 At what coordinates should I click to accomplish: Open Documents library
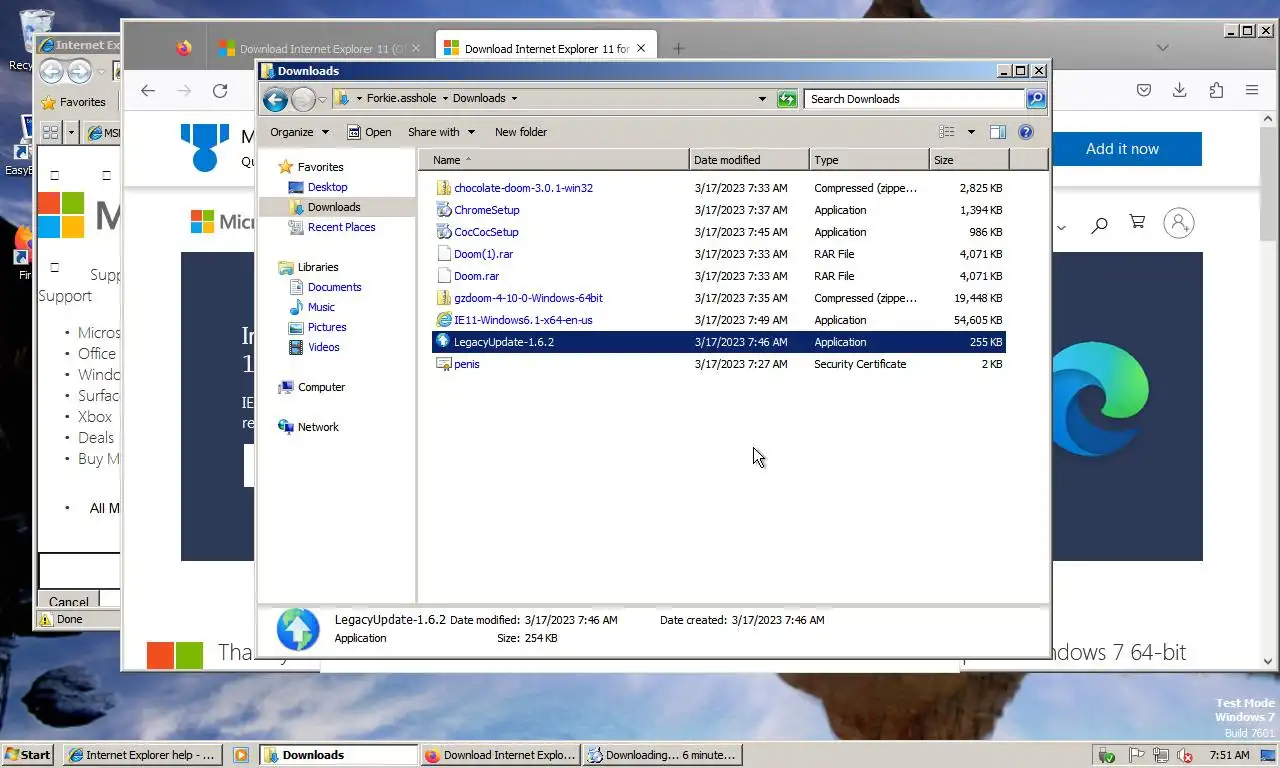tap(334, 287)
